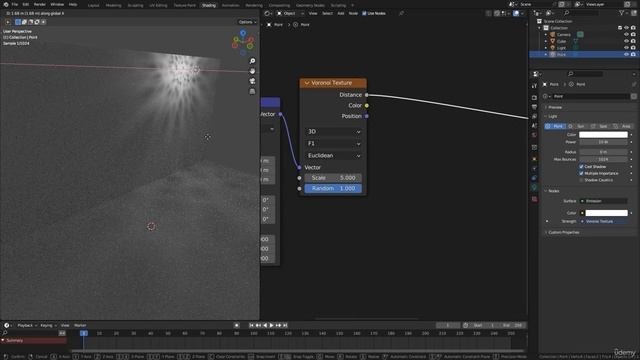
Task: Click the light Color white swatch
Action: pyautogui.click(x=603, y=135)
